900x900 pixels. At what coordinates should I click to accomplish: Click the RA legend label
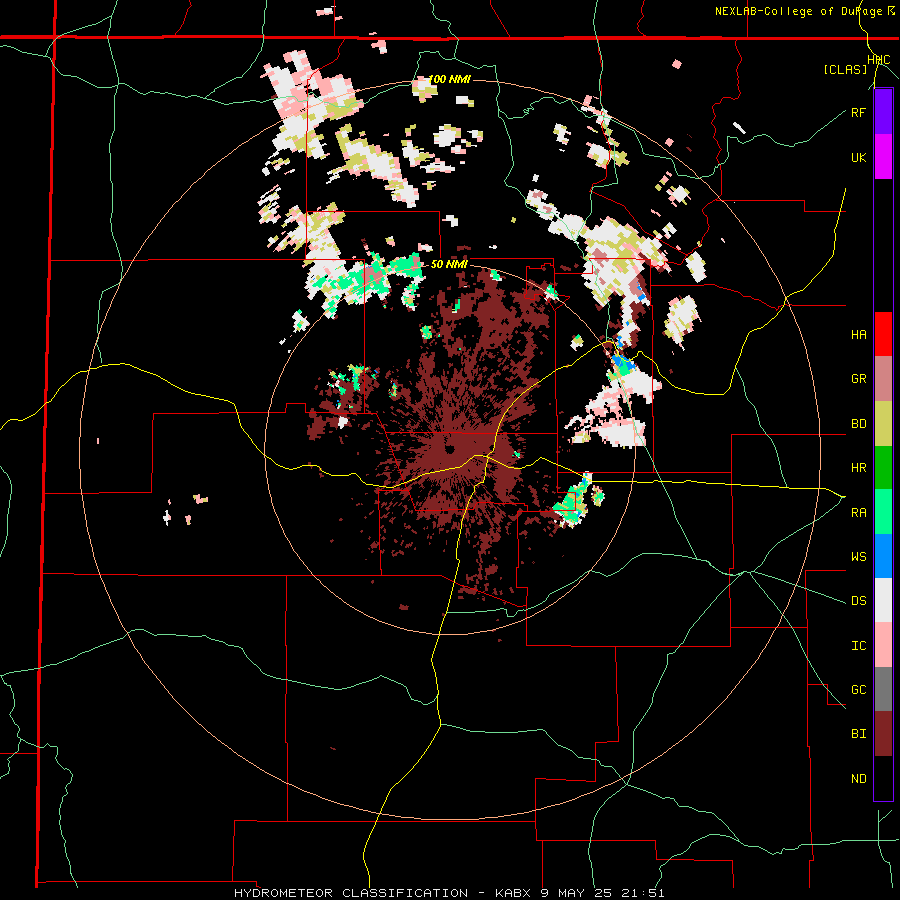coord(858,513)
